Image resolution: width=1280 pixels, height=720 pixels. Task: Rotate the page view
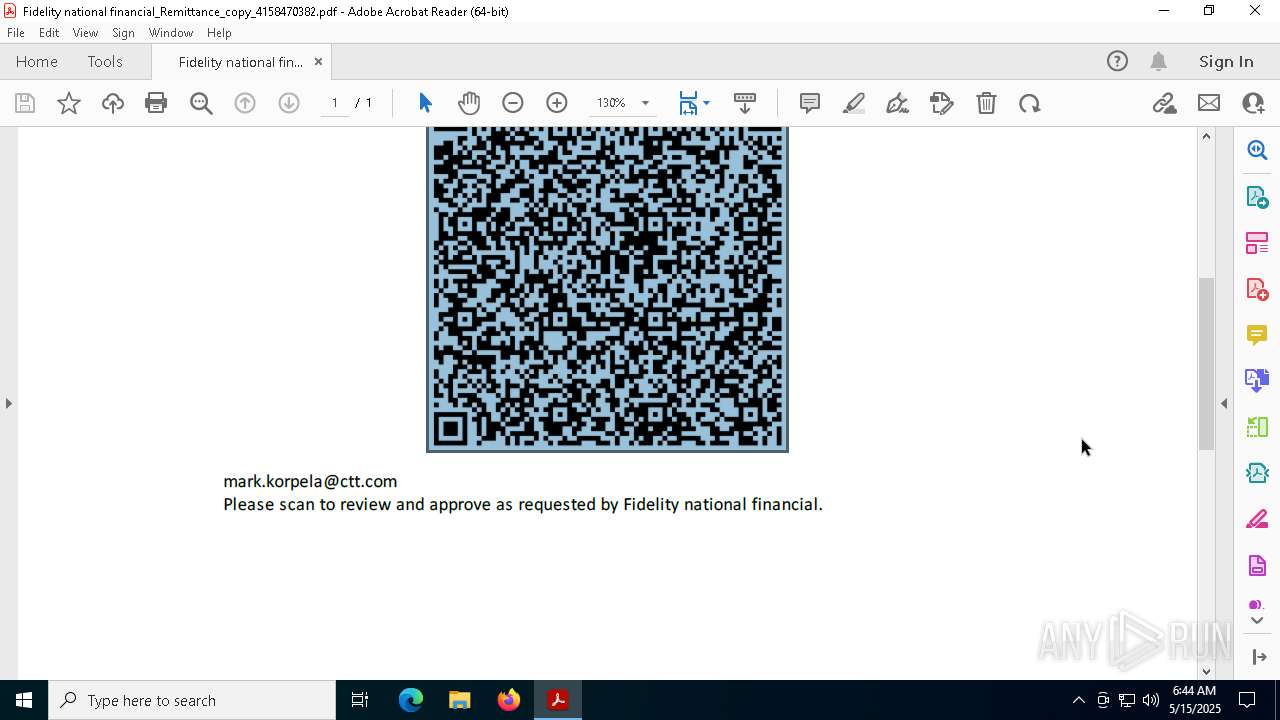pos(1030,103)
